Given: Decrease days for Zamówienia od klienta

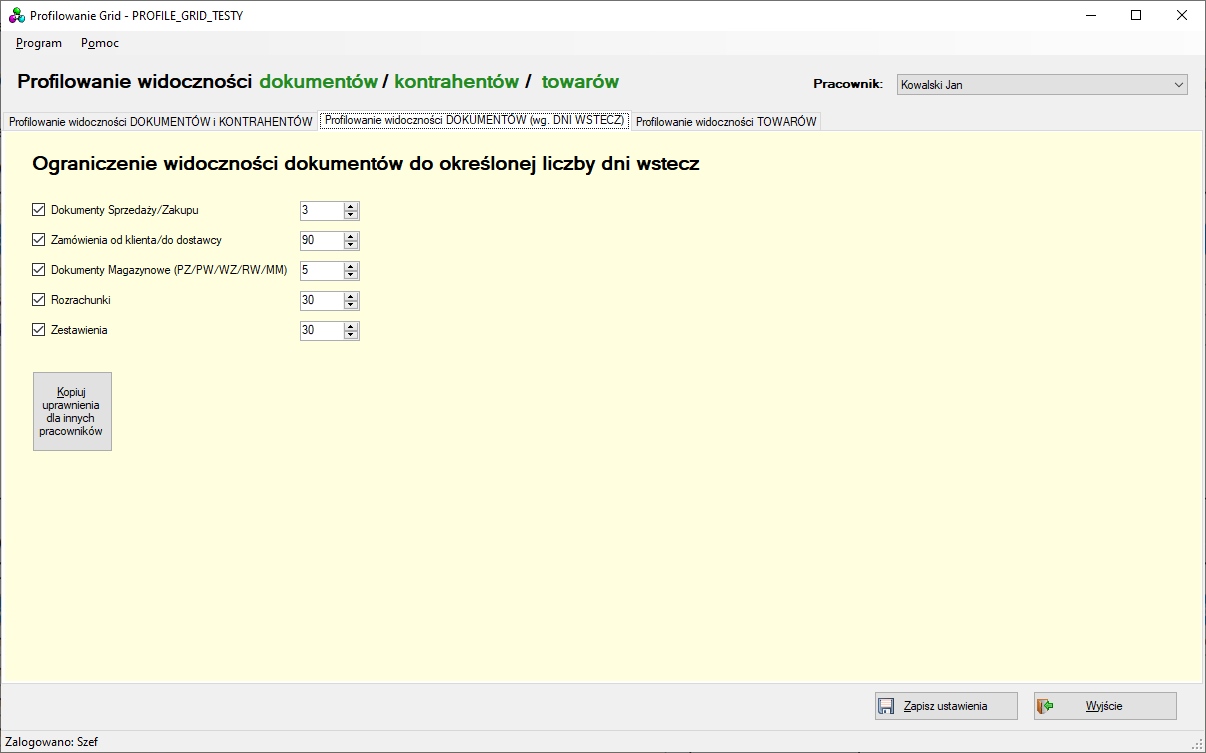Looking at the screenshot, I should [350, 245].
